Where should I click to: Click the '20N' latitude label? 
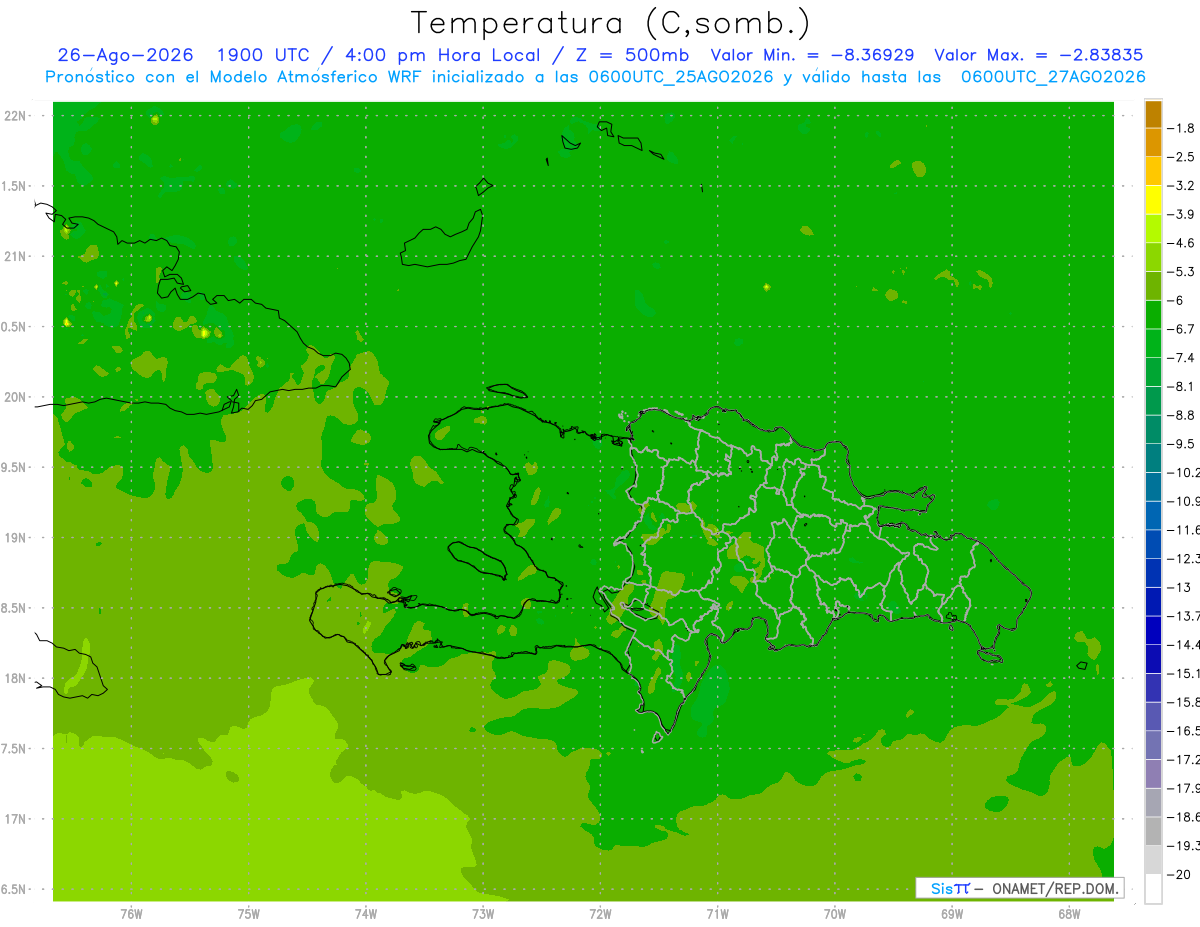click(17, 397)
